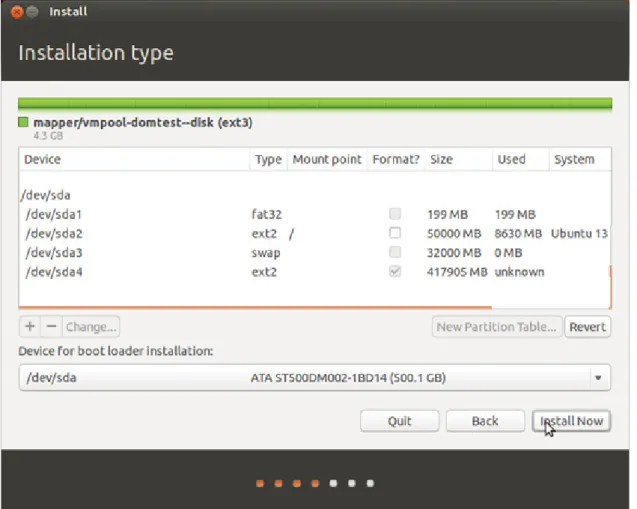
Task: Click the Revert button
Action: coord(587,327)
